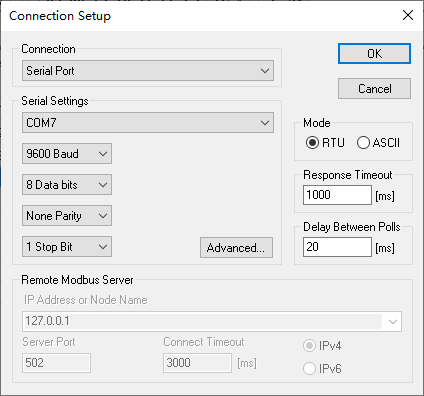Open the Connection type dropdown showing Serial Port
The height and width of the screenshot is (396, 424).
coord(148,71)
